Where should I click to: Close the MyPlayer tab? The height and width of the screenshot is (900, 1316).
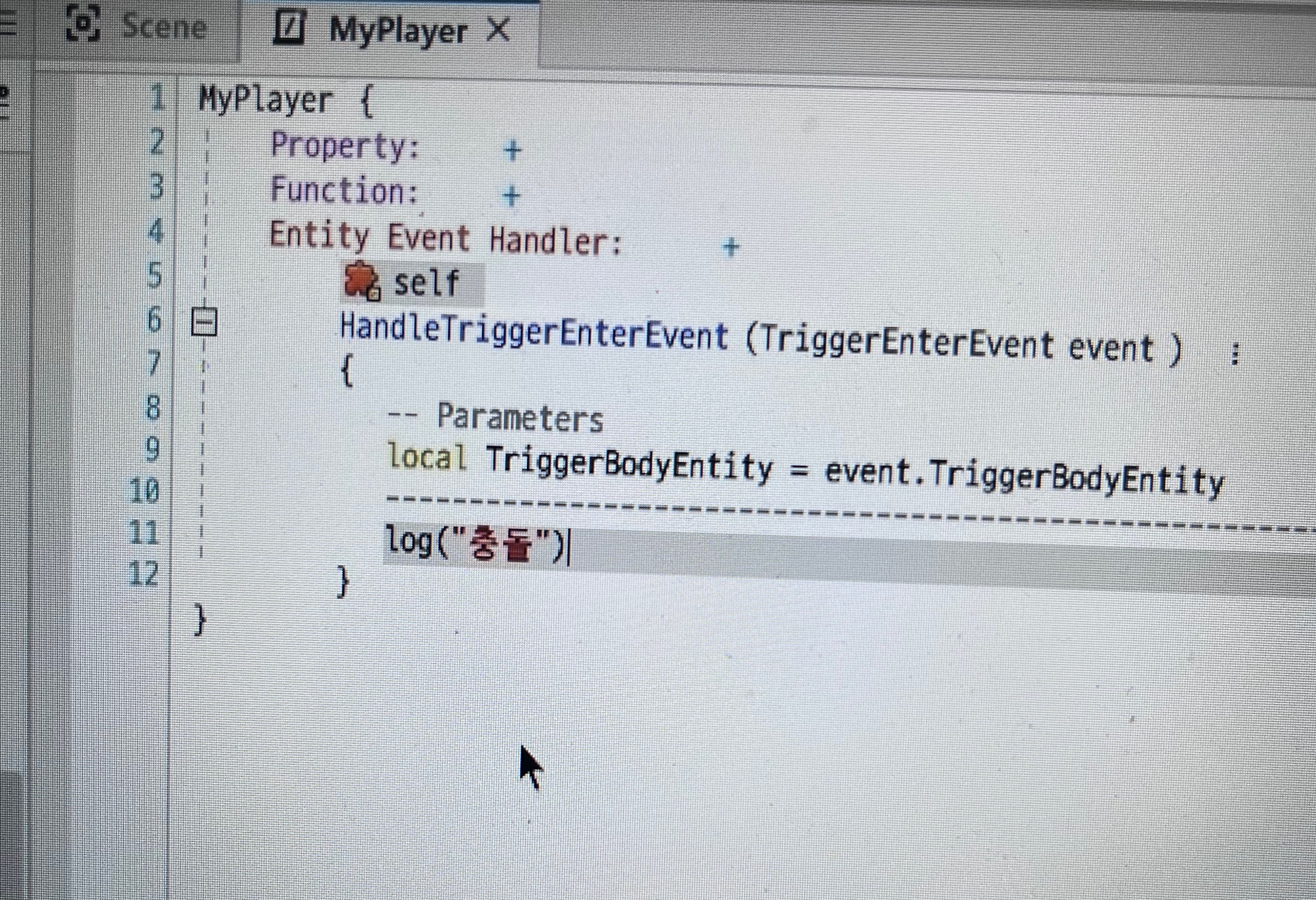tap(498, 30)
